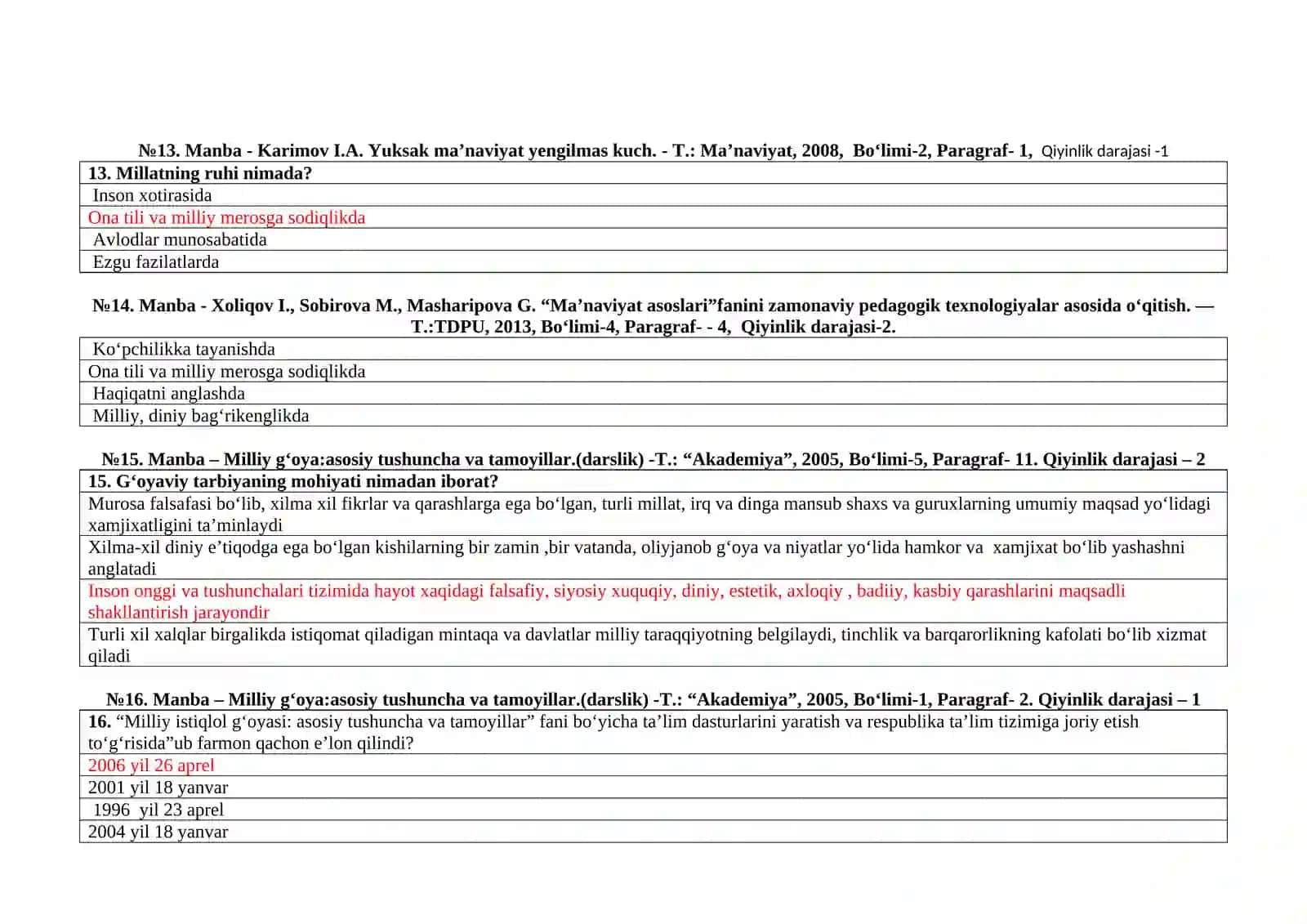Image resolution: width=1307 pixels, height=924 pixels.
Task: Click the answer beginning "Turli xil xalqlar birgalikda"
Action: click(x=653, y=645)
